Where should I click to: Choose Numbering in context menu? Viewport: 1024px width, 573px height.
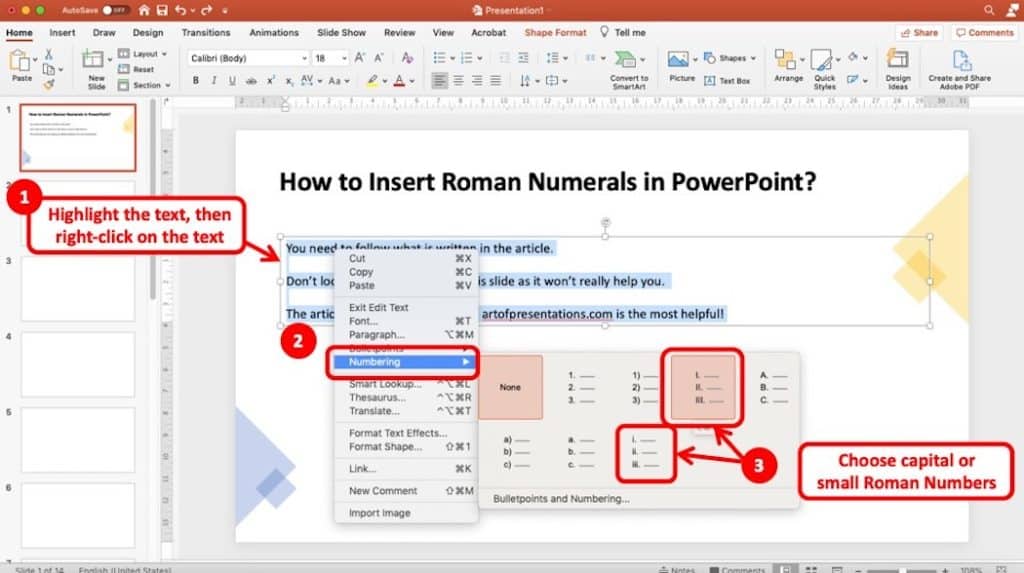(x=406, y=361)
